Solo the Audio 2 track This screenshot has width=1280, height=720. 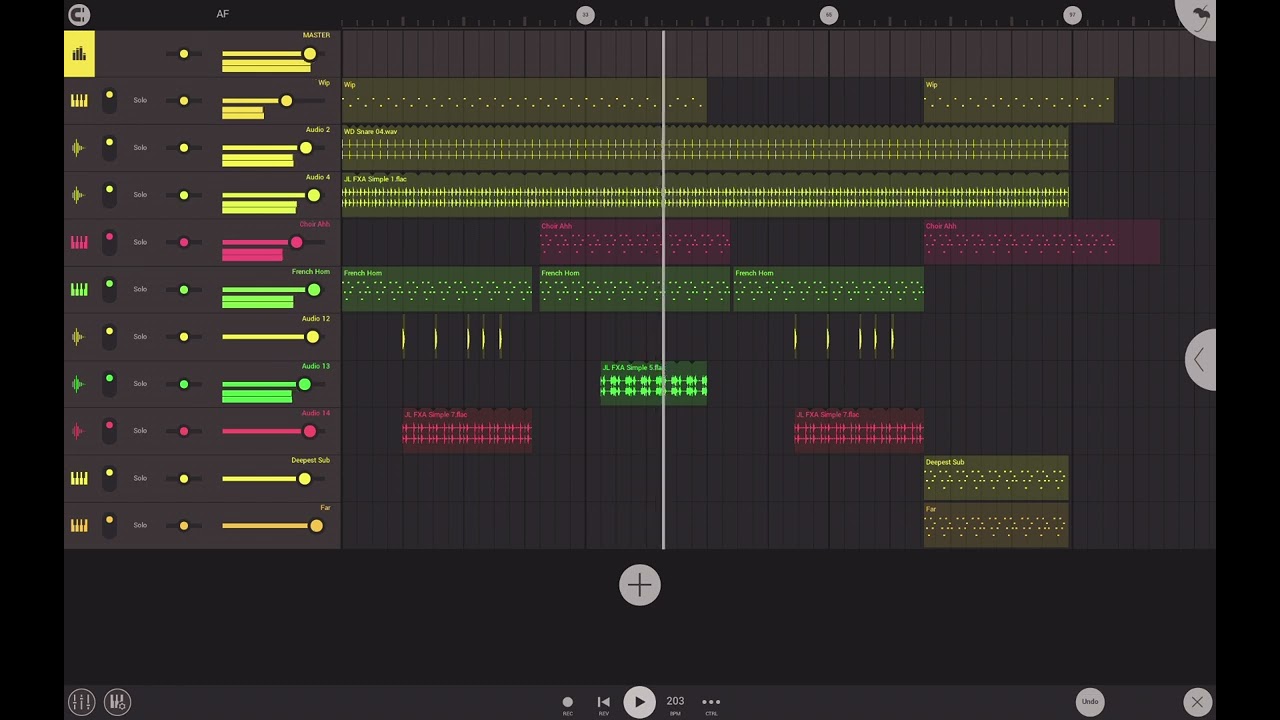tap(140, 147)
